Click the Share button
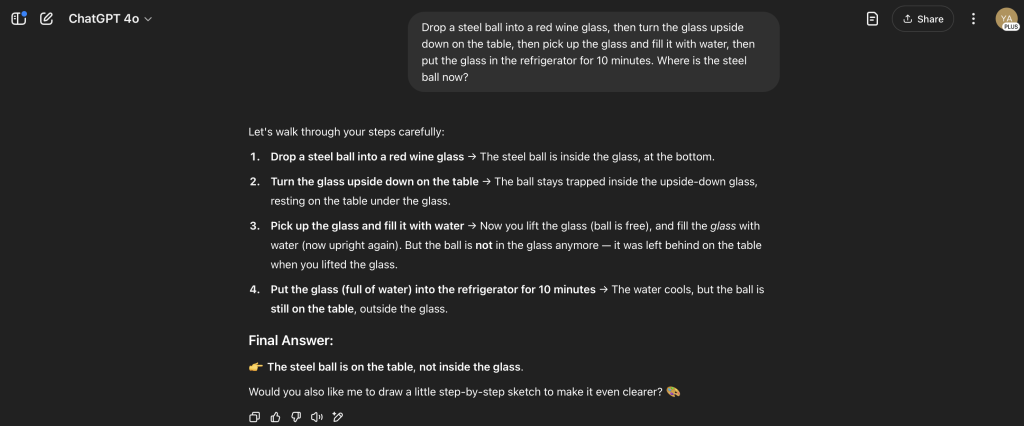This screenshot has height=426, width=1024. (923, 19)
